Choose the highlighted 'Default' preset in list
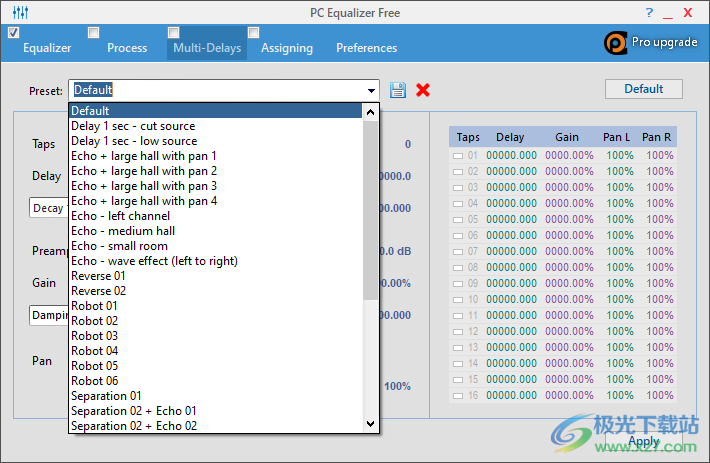Screen dimensions: 710x463 (216, 111)
